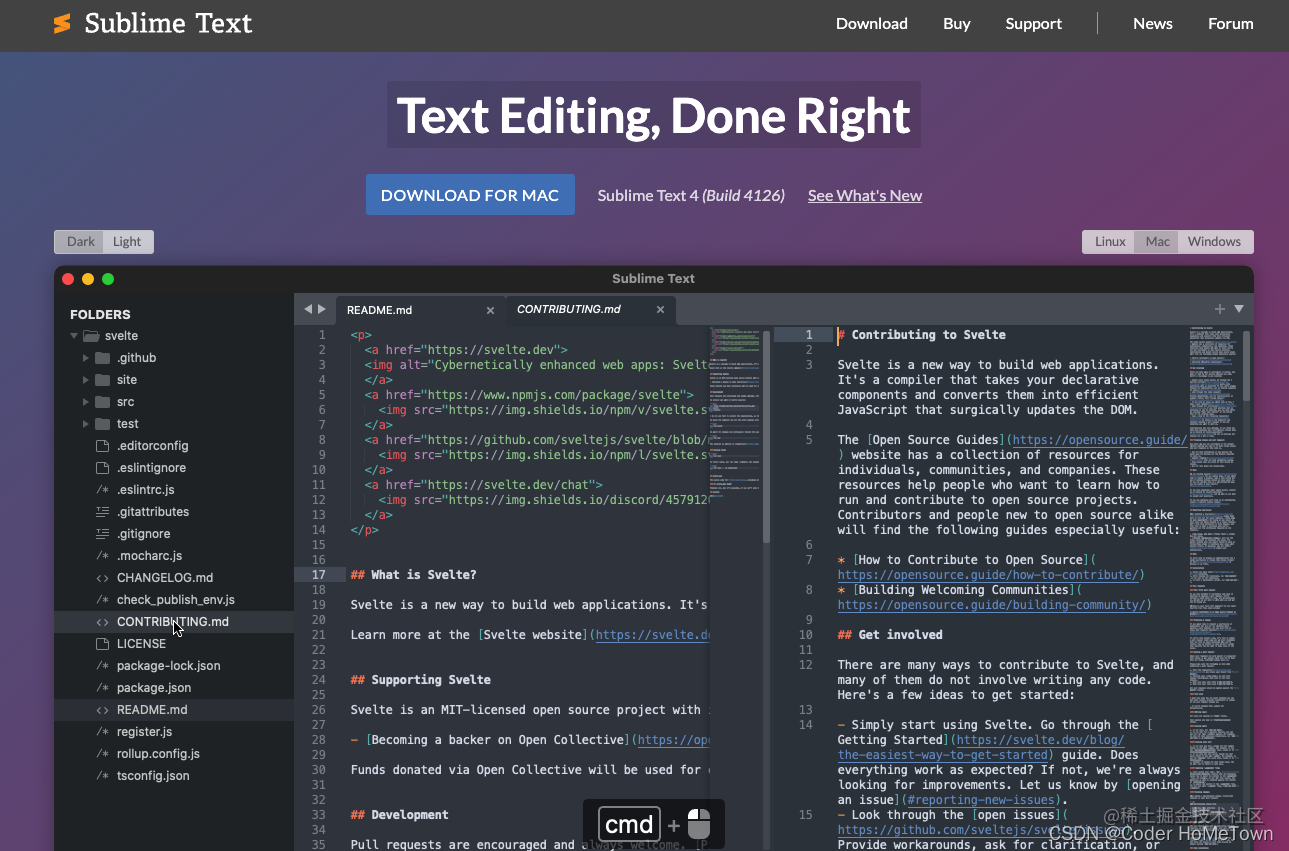Image resolution: width=1289 pixels, height=851 pixels.
Task: Open the tab list dropdown arrow
Action: click(x=1239, y=310)
